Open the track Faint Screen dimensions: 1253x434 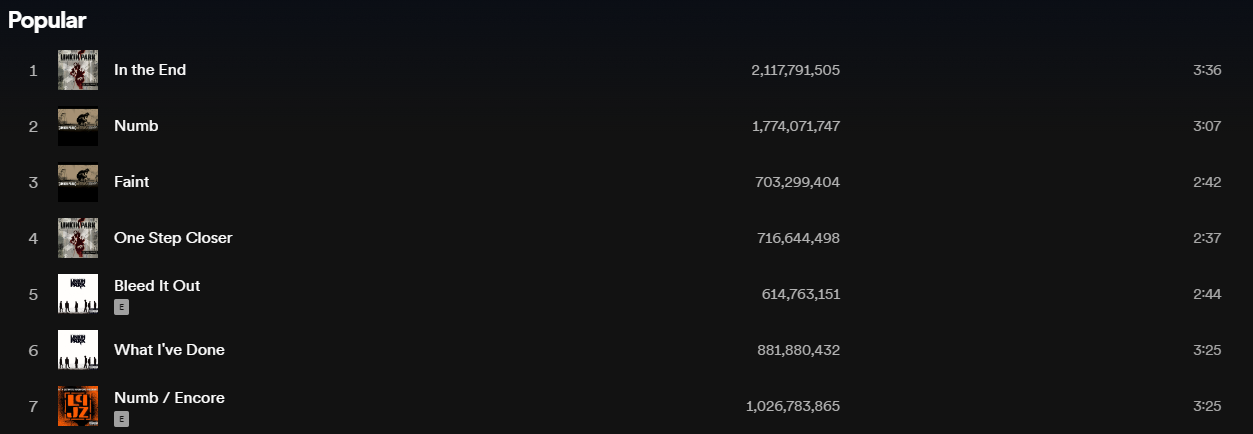[x=132, y=182]
